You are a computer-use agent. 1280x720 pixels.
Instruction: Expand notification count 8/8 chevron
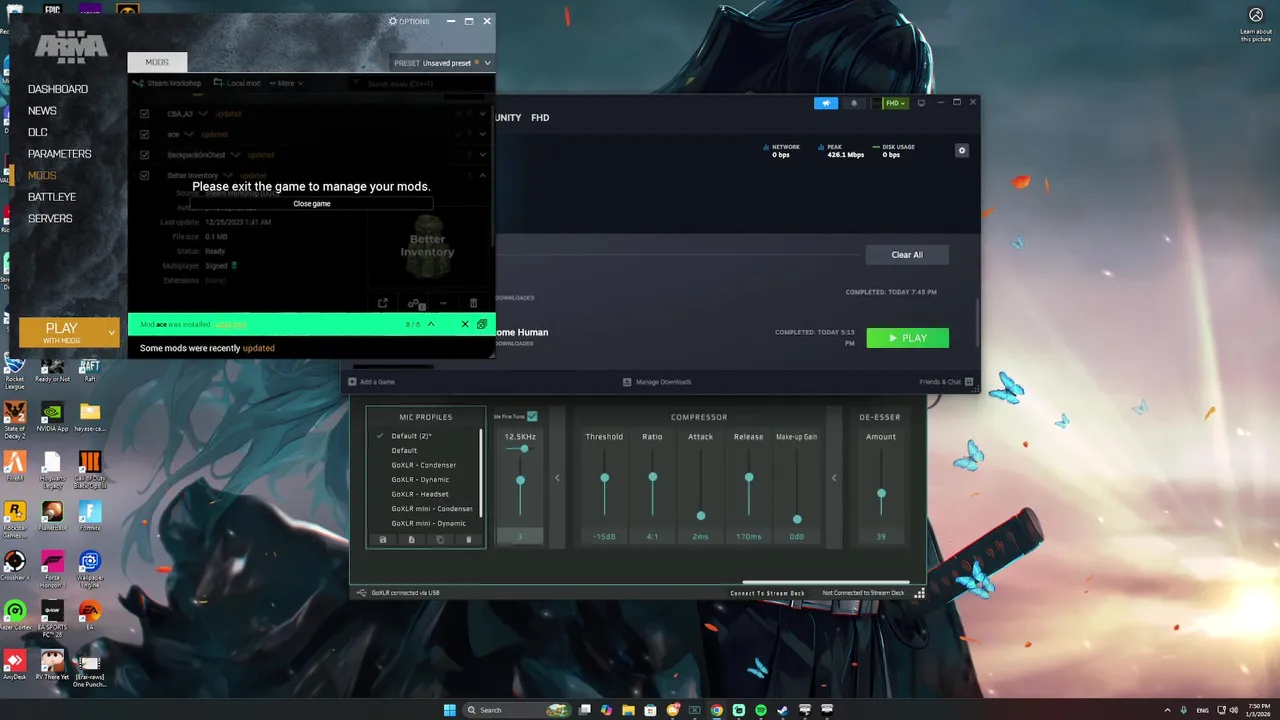(432, 324)
